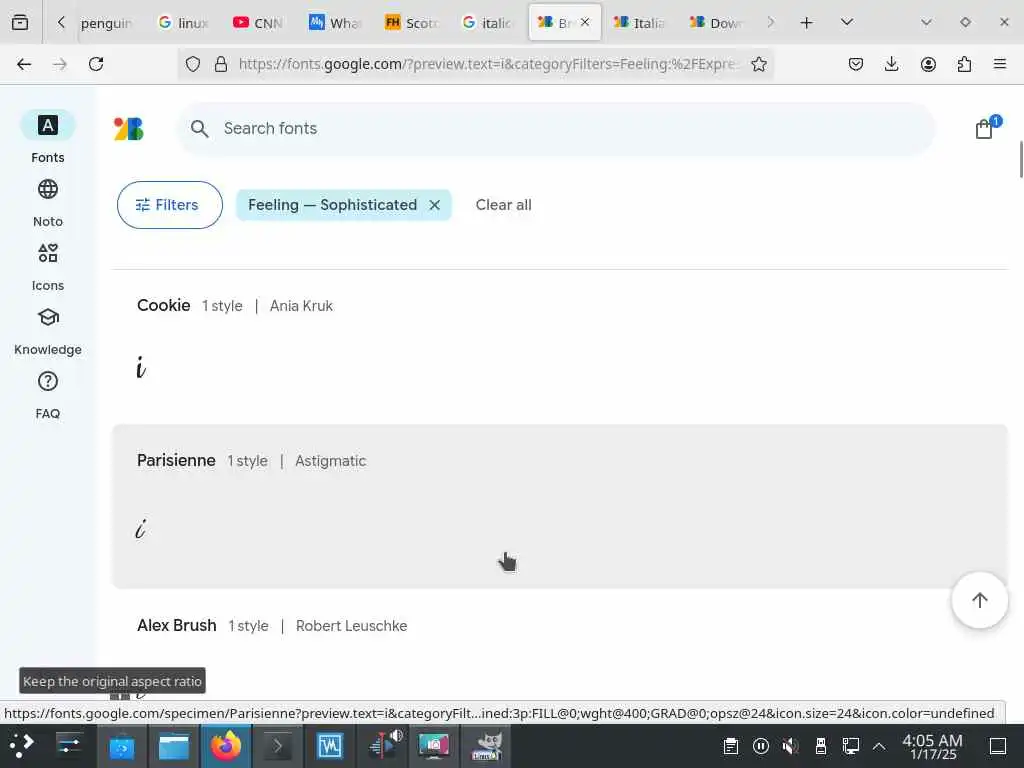Open Save to Pocket
1024x768 pixels.
(x=856, y=64)
